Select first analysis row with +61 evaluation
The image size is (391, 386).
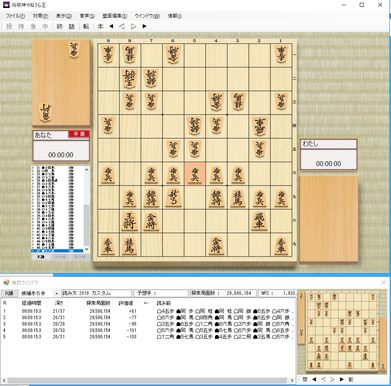(x=148, y=311)
